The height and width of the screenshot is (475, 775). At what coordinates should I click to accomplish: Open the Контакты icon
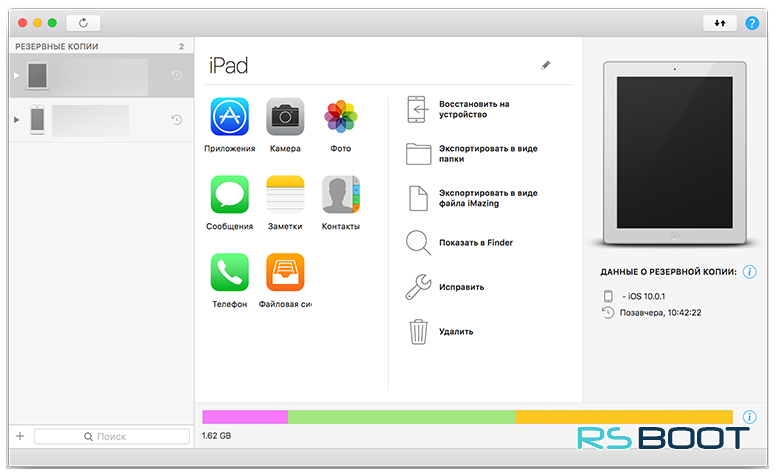pos(341,194)
